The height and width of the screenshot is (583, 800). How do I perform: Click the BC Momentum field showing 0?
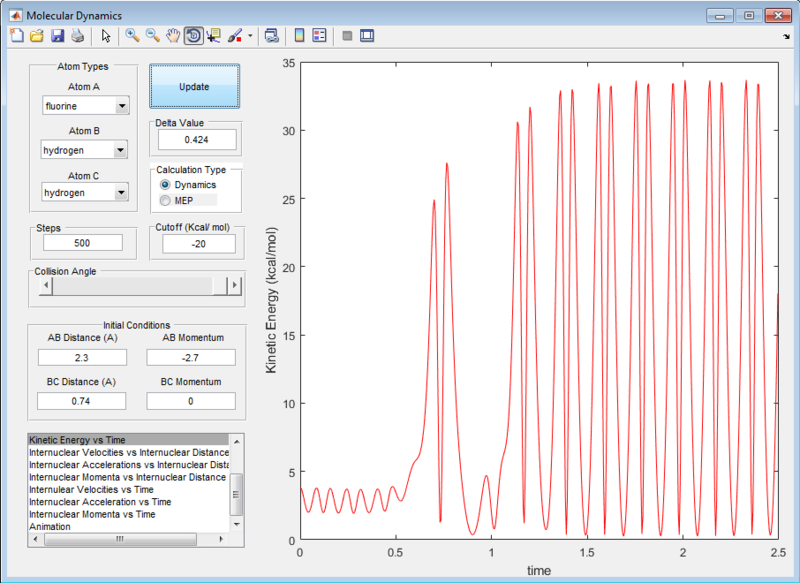tap(191, 401)
